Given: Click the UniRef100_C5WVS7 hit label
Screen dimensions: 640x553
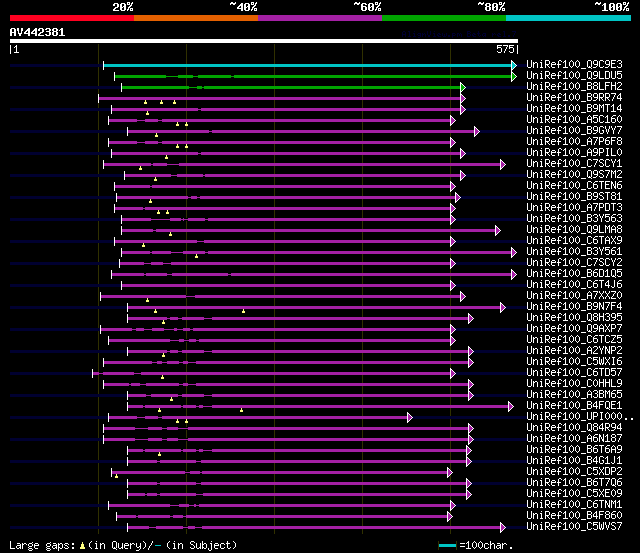Looking at the screenshot, I should pos(574,527).
